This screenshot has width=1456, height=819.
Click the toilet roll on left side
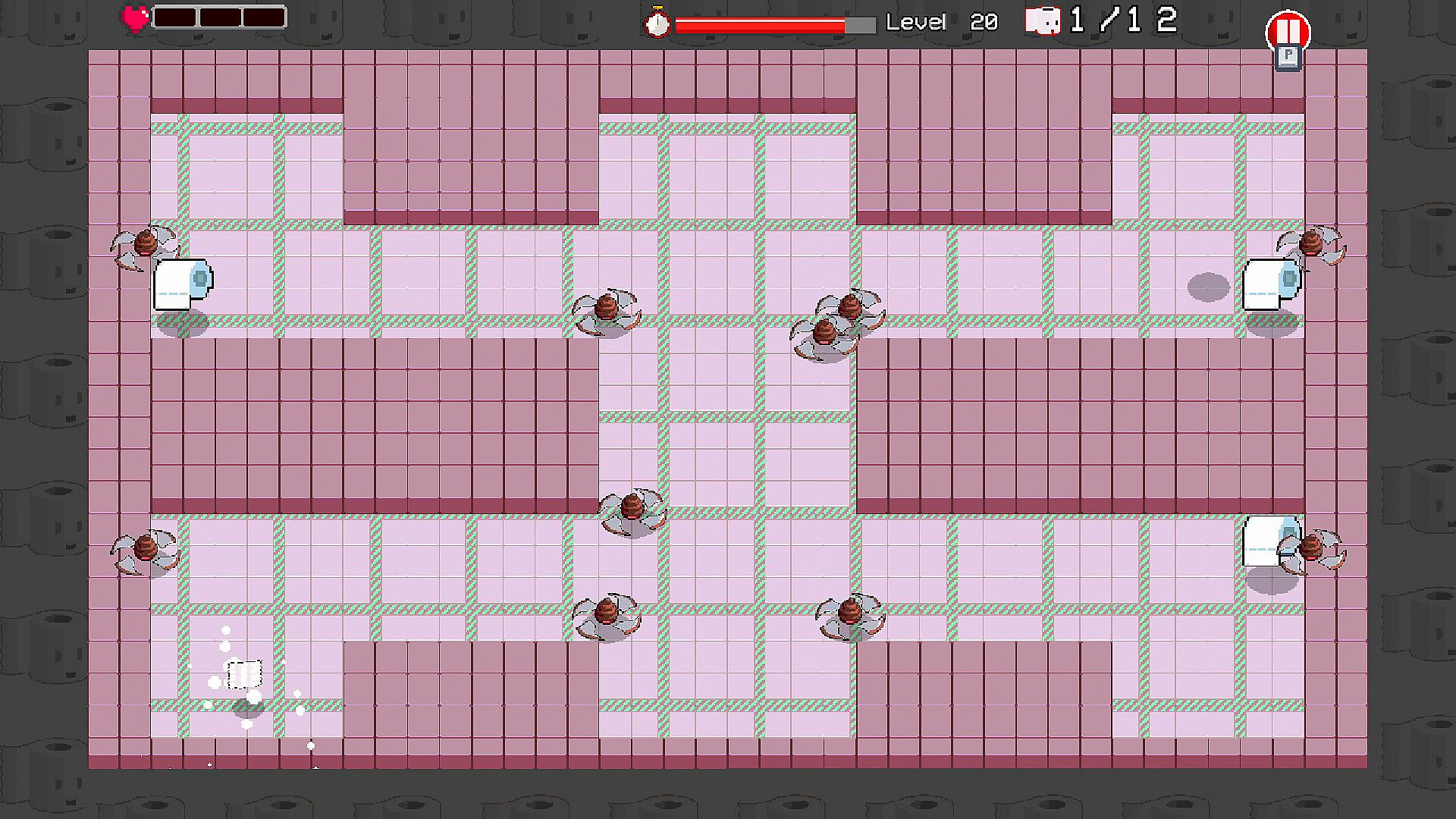pos(183,284)
